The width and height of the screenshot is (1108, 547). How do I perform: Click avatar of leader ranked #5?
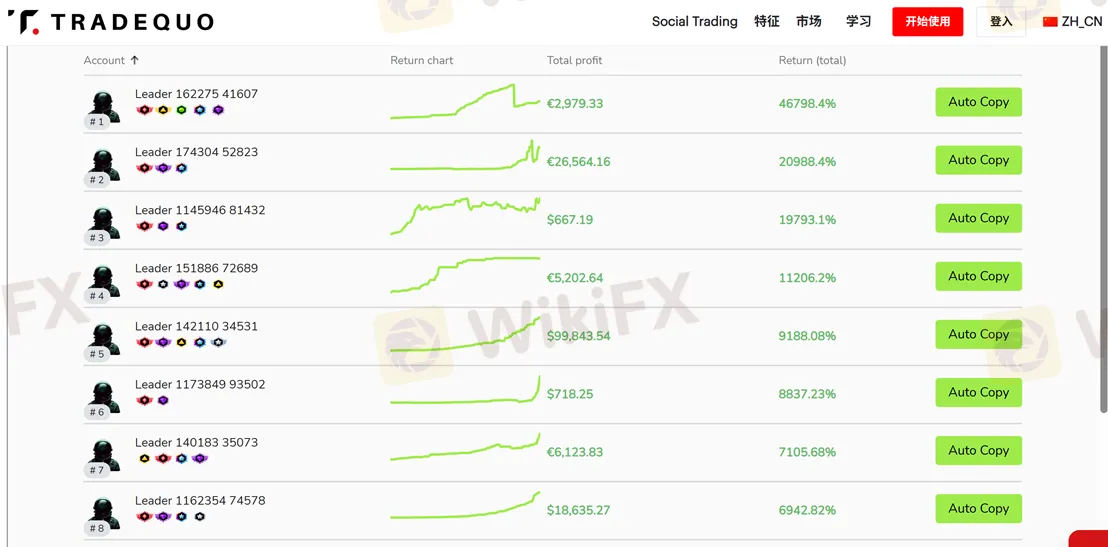click(102, 337)
